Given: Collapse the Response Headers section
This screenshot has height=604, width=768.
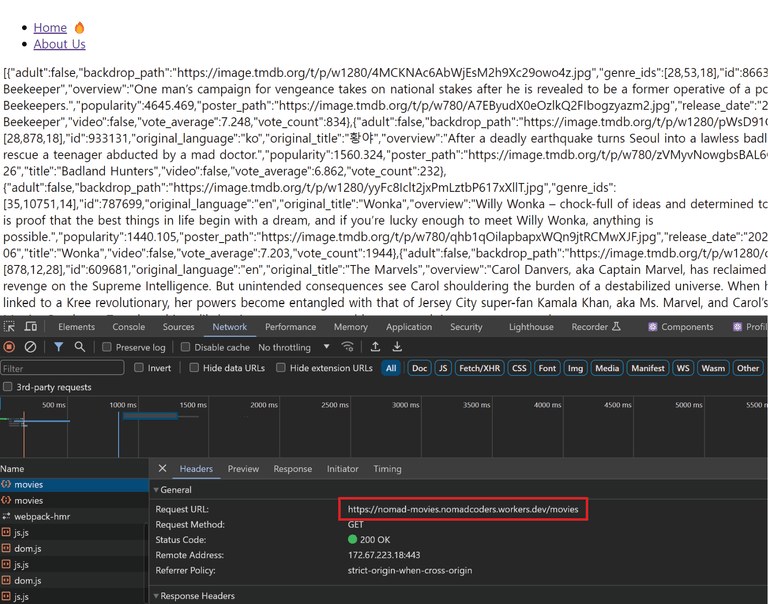Looking at the screenshot, I should point(194,596).
